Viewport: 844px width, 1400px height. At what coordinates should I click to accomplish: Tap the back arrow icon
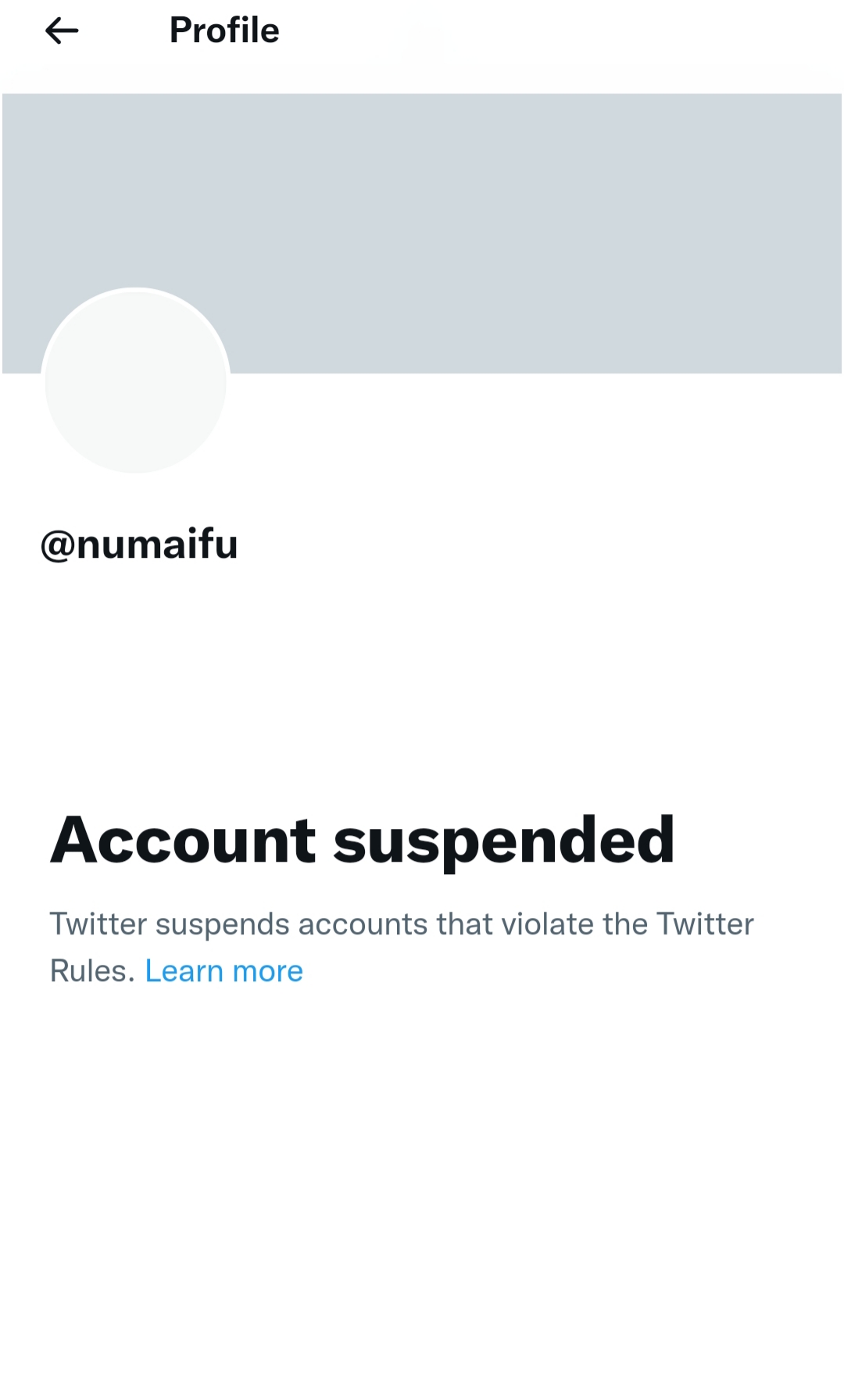[x=62, y=31]
